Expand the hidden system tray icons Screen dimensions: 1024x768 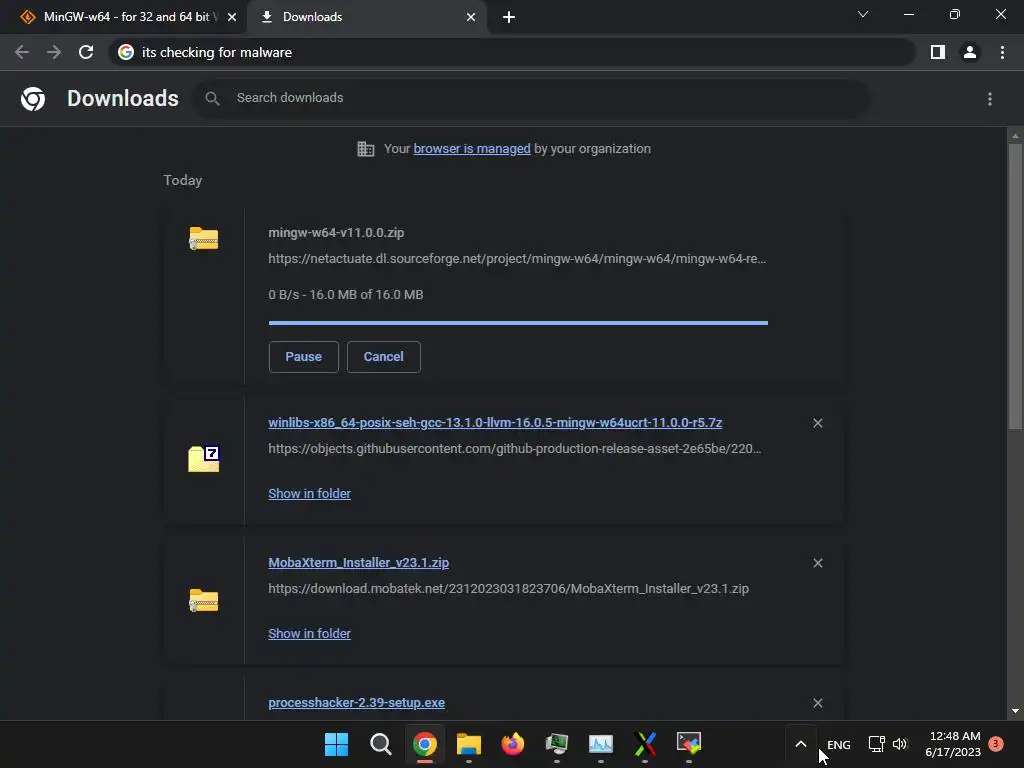coord(801,744)
